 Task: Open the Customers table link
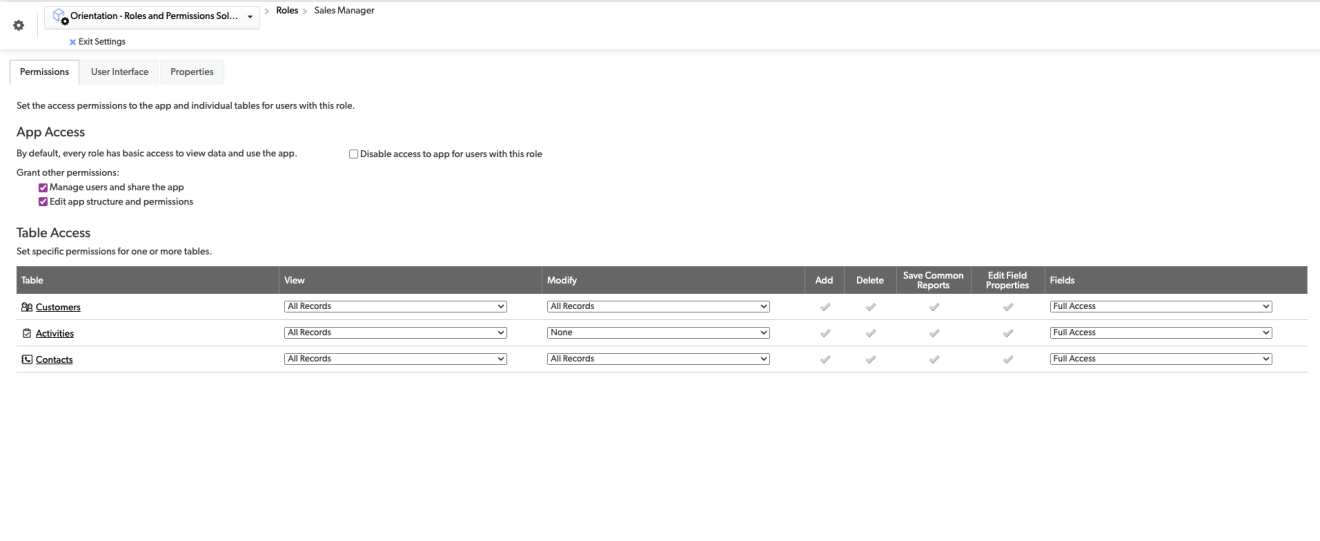58,307
